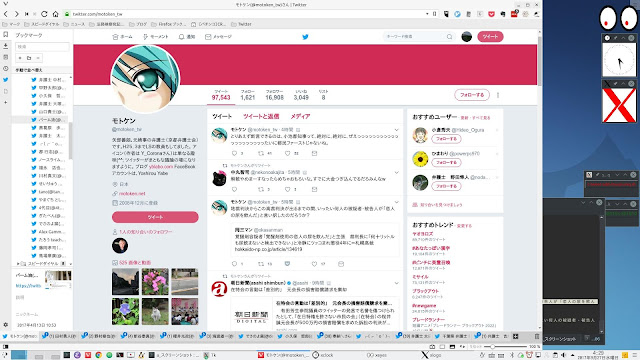Open the first tweet's chevron menu

pyautogui.click(x=396, y=130)
